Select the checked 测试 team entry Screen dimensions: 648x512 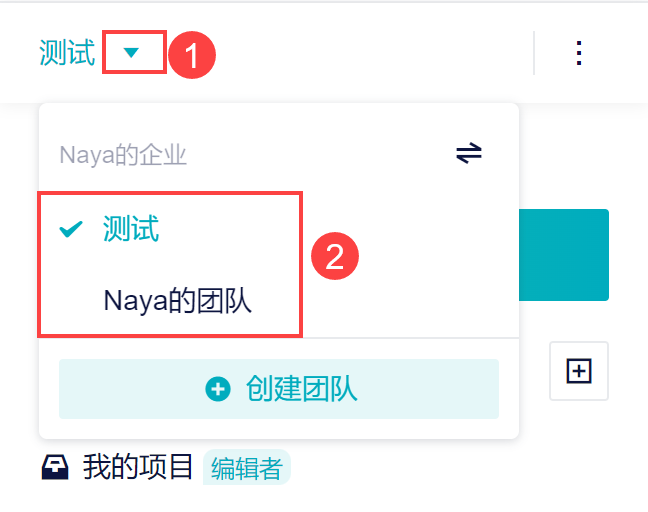click(131, 230)
